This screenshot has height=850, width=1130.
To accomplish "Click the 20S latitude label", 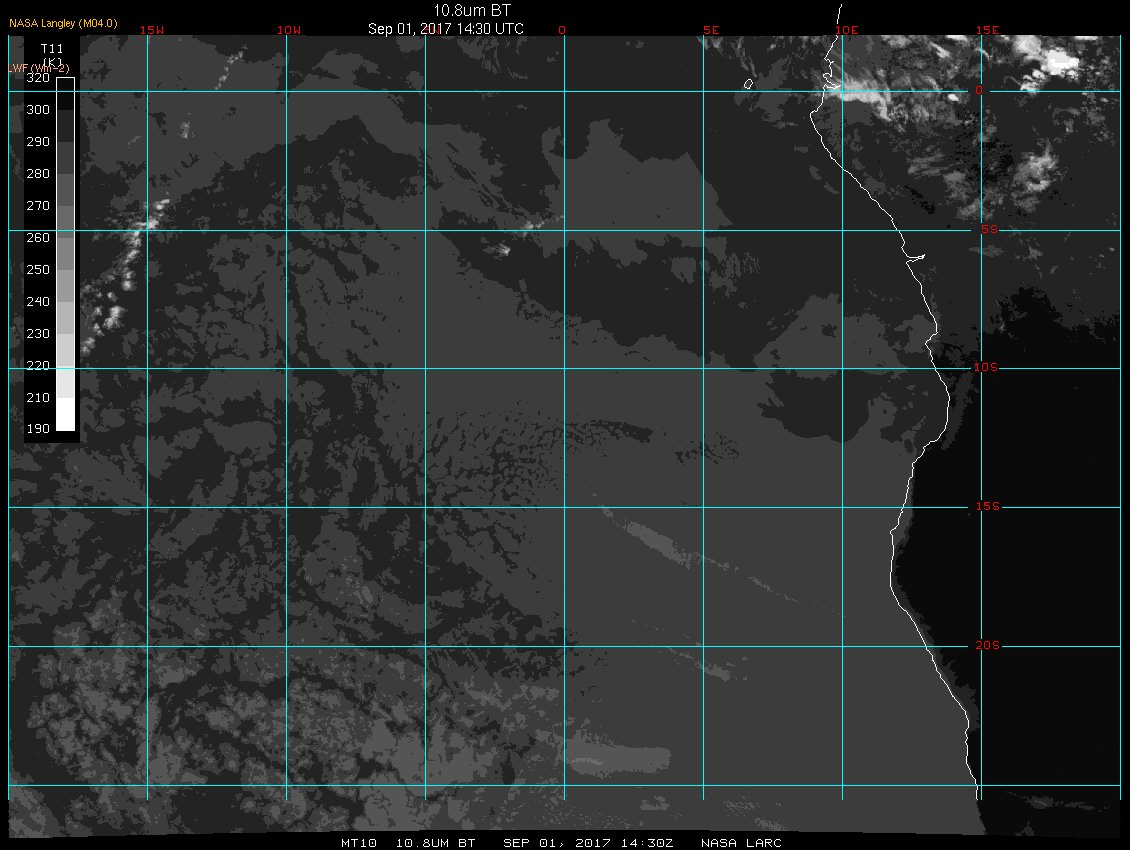I will [988, 645].
